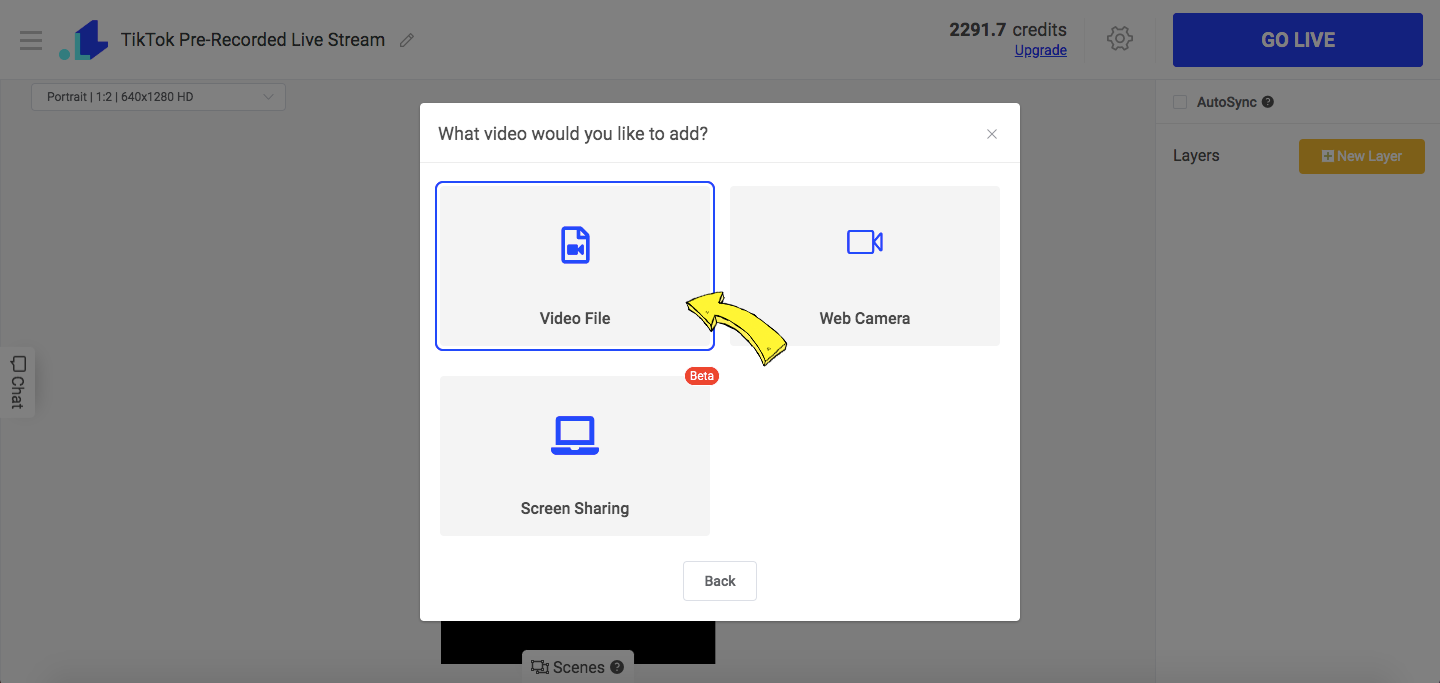This screenshot has height=683, width=1440.
Task: Open the Scenes panel
Action: (577, 666)
